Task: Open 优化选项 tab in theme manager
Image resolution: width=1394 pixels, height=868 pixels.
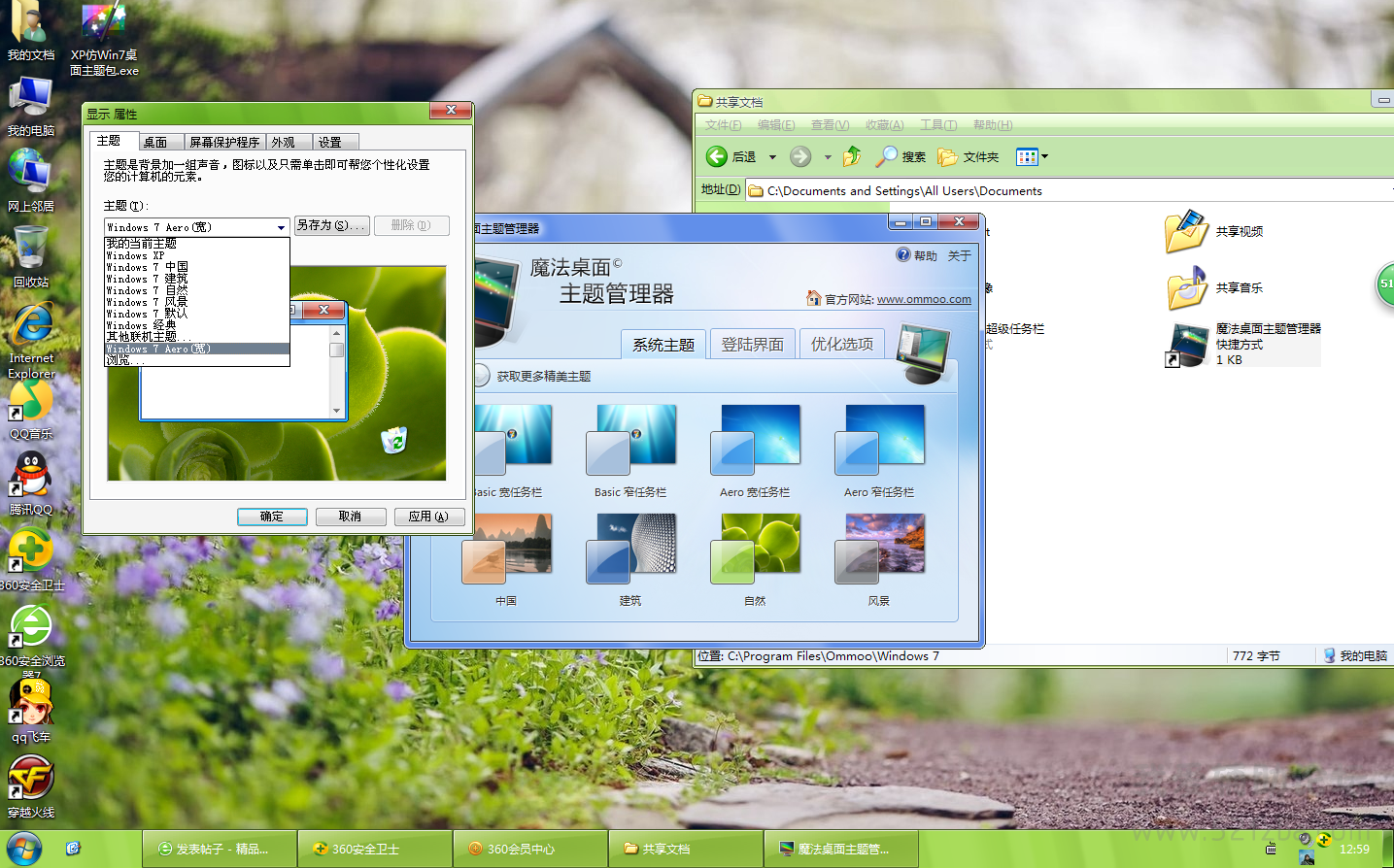Action: point(842,344)
